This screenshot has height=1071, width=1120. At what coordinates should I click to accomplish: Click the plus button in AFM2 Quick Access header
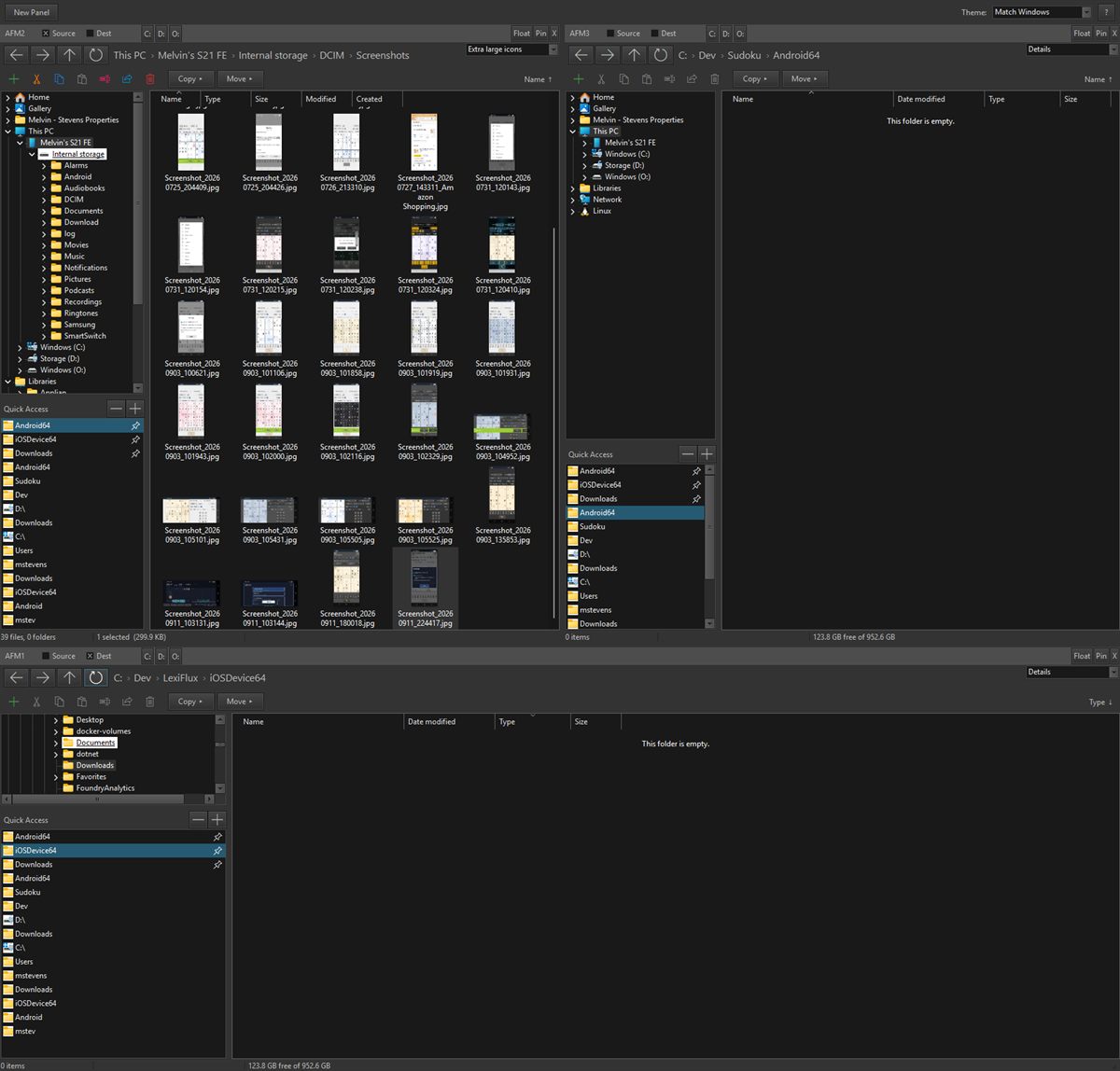(x=135, y=409)
